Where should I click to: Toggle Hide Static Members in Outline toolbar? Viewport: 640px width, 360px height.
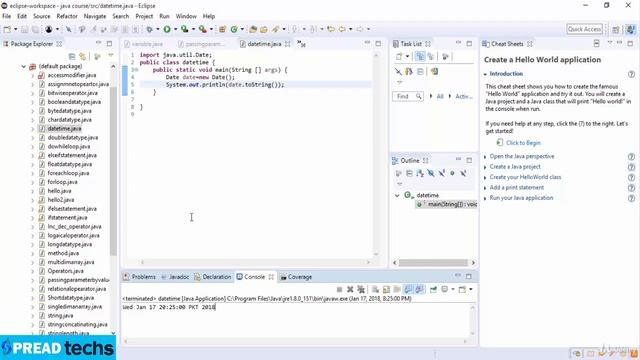(x=442, y=173)
